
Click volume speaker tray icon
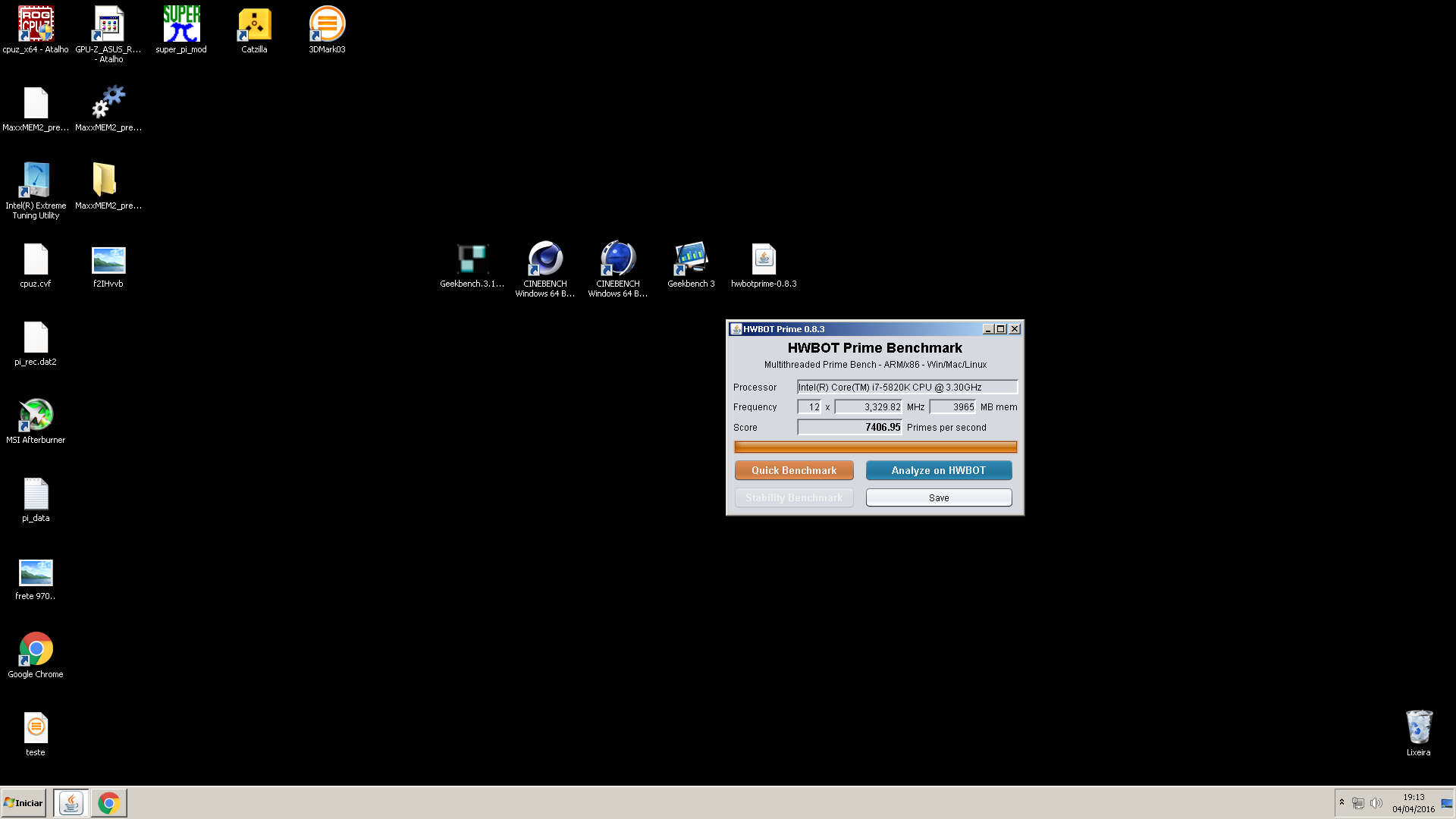point(1376,803)
